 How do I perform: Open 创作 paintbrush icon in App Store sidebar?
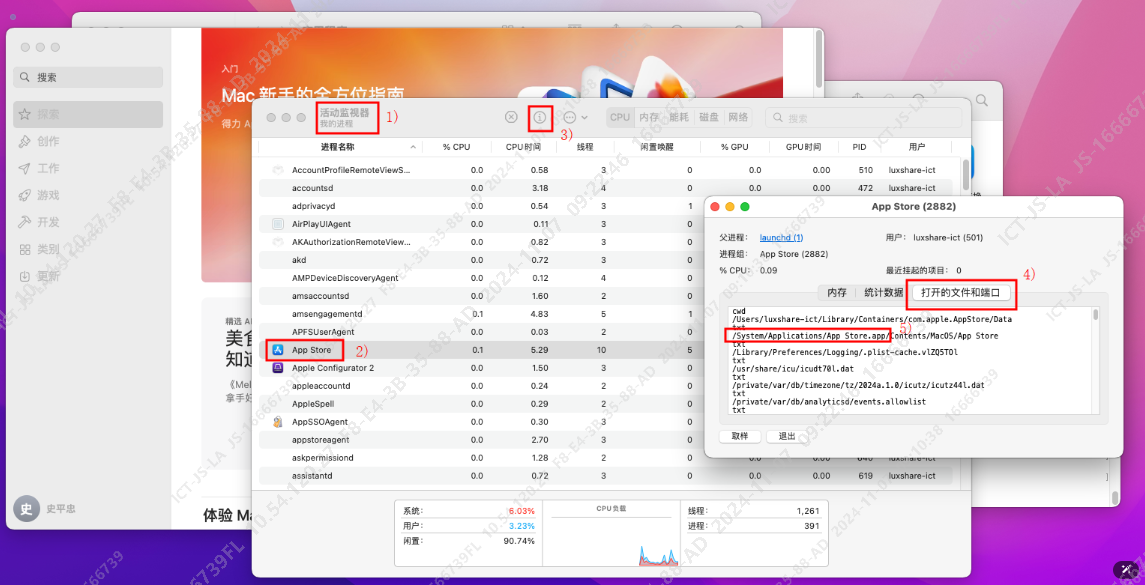tap(25, 142)
